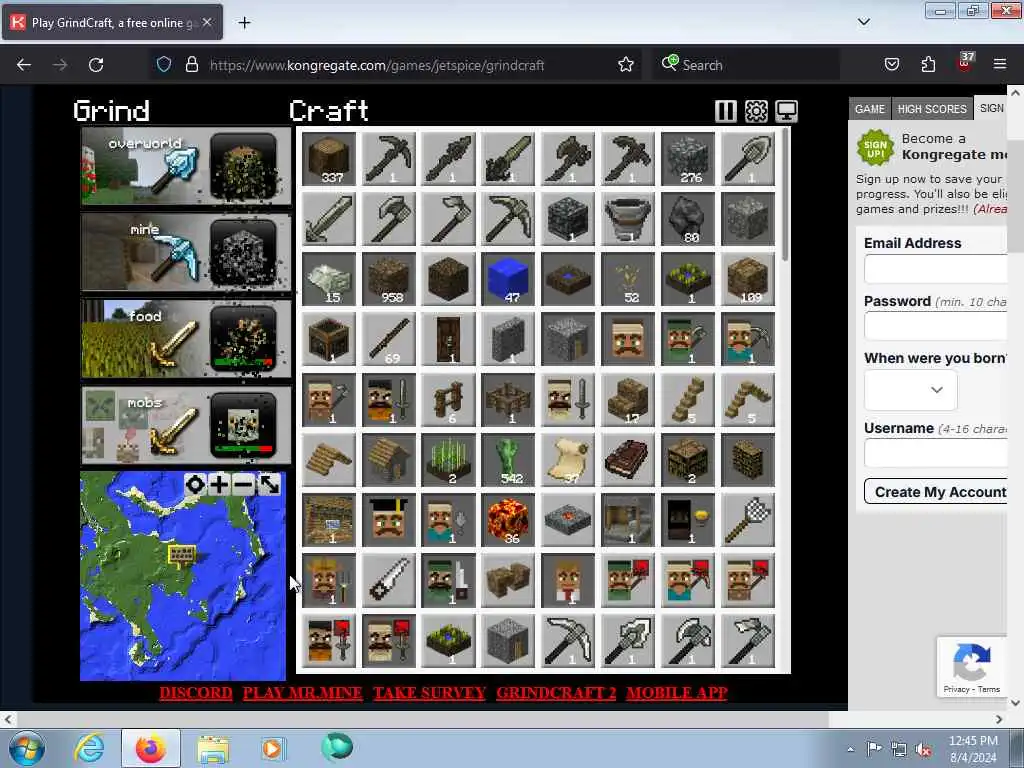The width and height of the screenshot is (1024, 768).
Task: Grind in the mine area
Action: (x=186, y=252)
